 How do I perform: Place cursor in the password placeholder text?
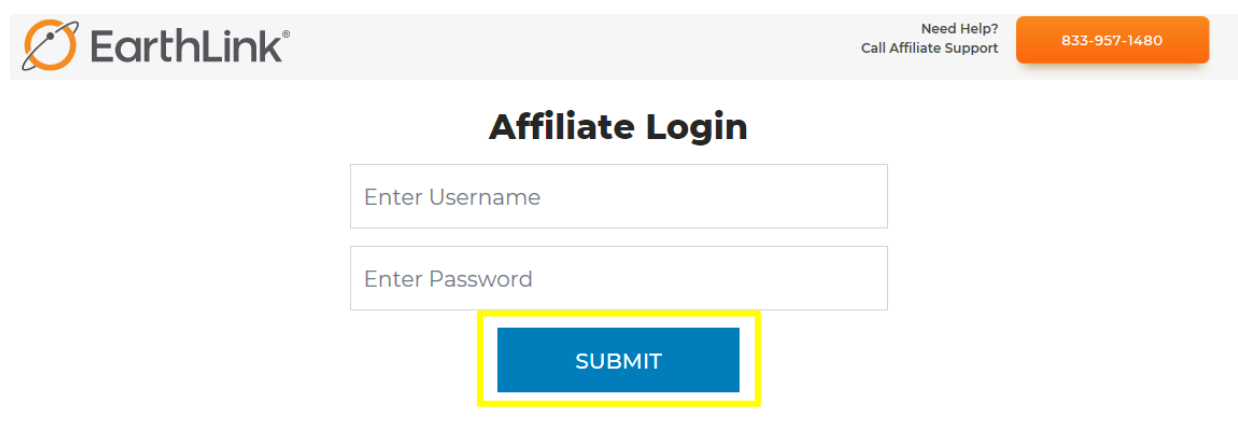click(448, 279)
